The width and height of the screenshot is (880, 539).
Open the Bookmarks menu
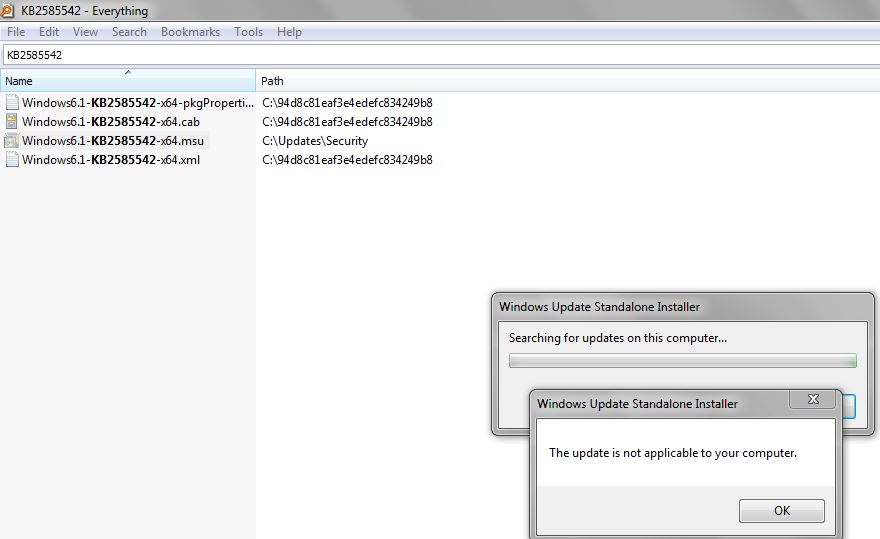190,32
